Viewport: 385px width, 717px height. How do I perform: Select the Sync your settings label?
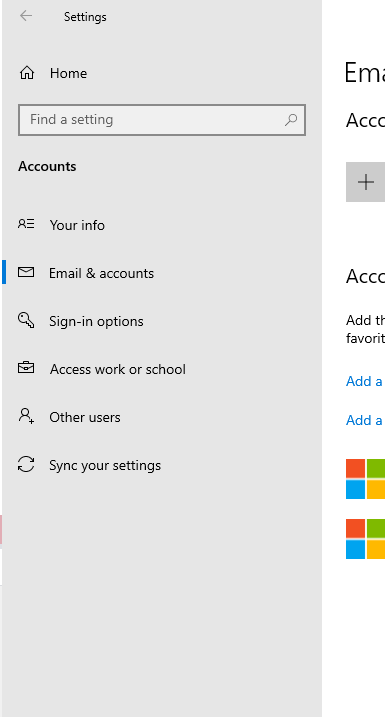click(x=105, y=466)
